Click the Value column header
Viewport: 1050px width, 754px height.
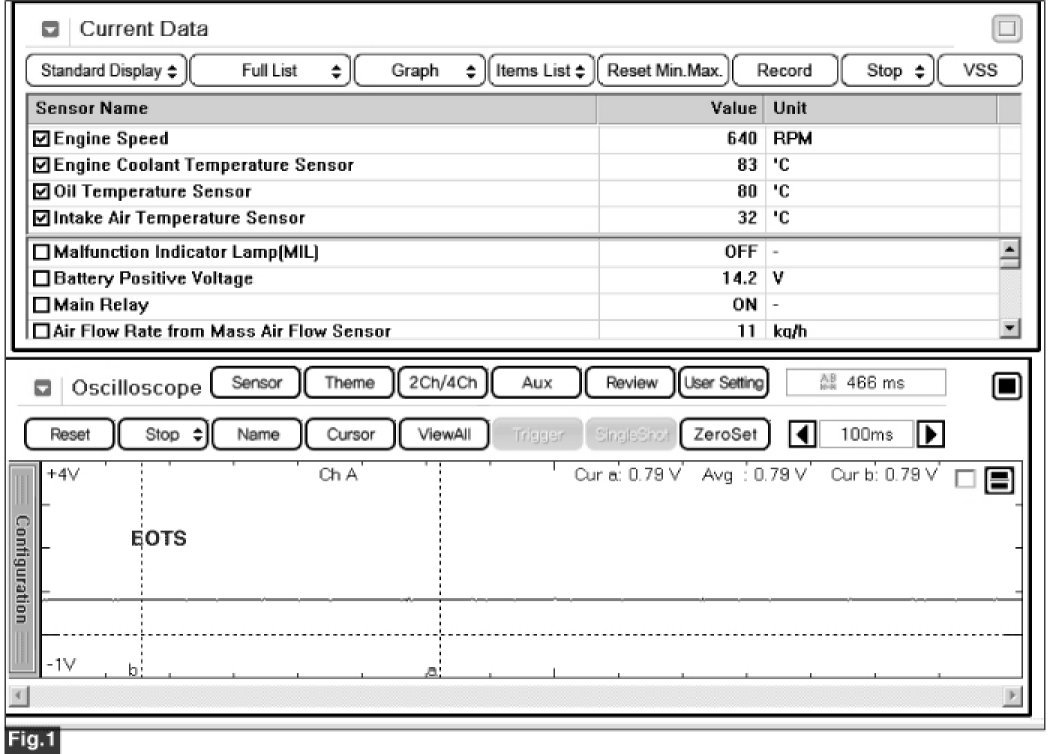pyautogui.click(x=680, y=108)
